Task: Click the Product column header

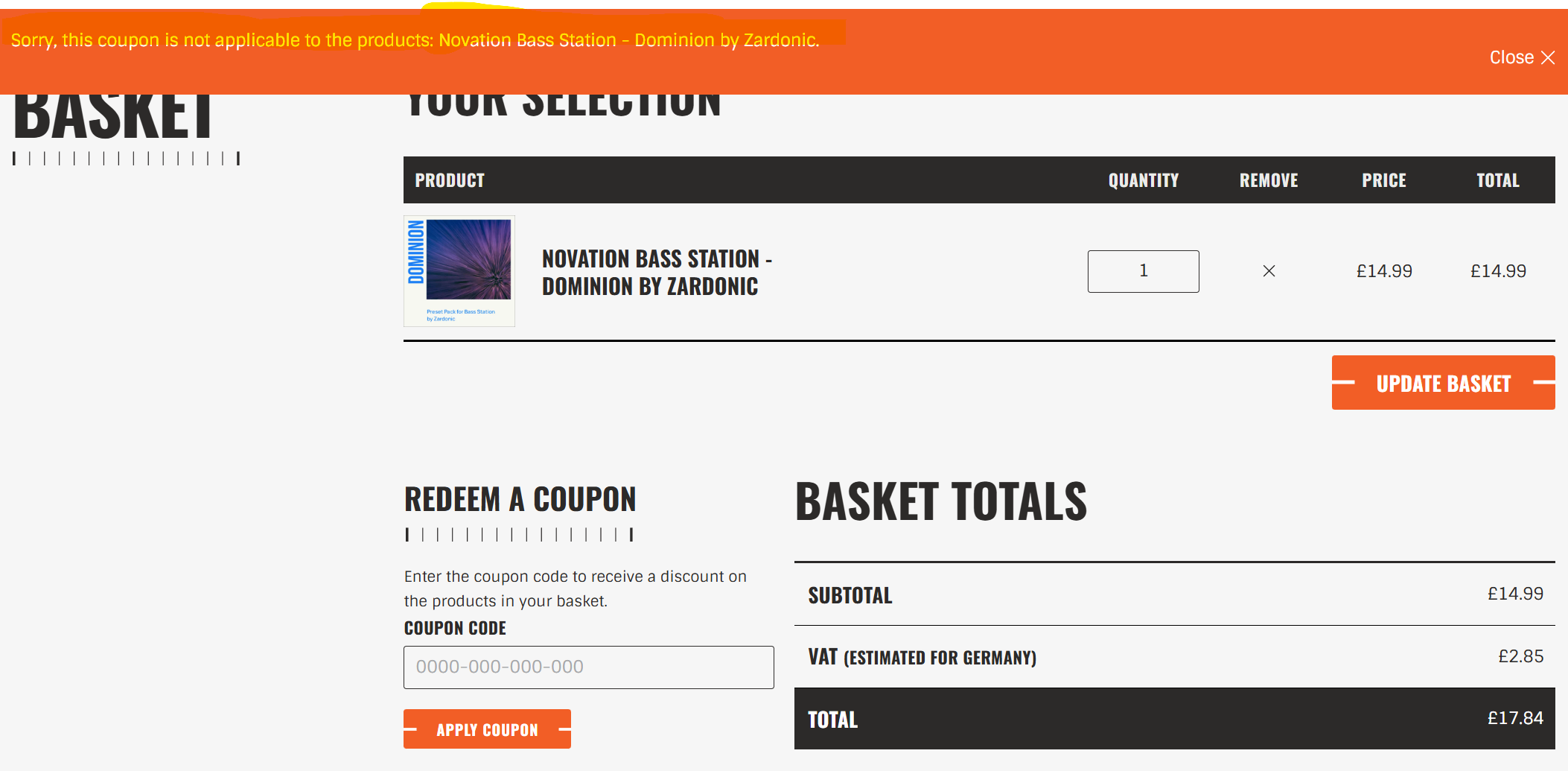Action: pos(450,180)
